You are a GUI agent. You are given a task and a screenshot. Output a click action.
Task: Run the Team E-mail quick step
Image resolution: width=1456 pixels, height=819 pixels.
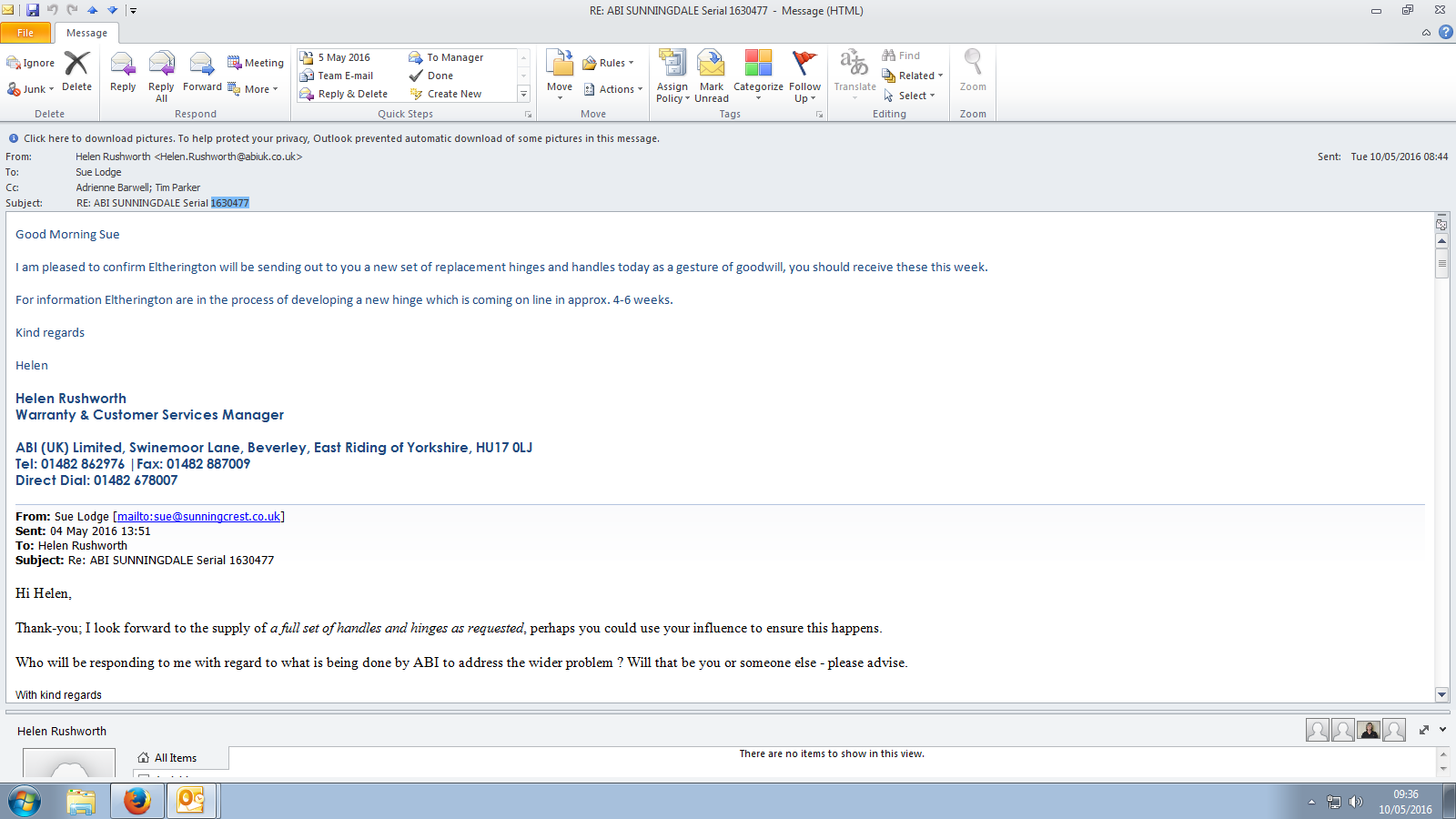click(338, 76)
